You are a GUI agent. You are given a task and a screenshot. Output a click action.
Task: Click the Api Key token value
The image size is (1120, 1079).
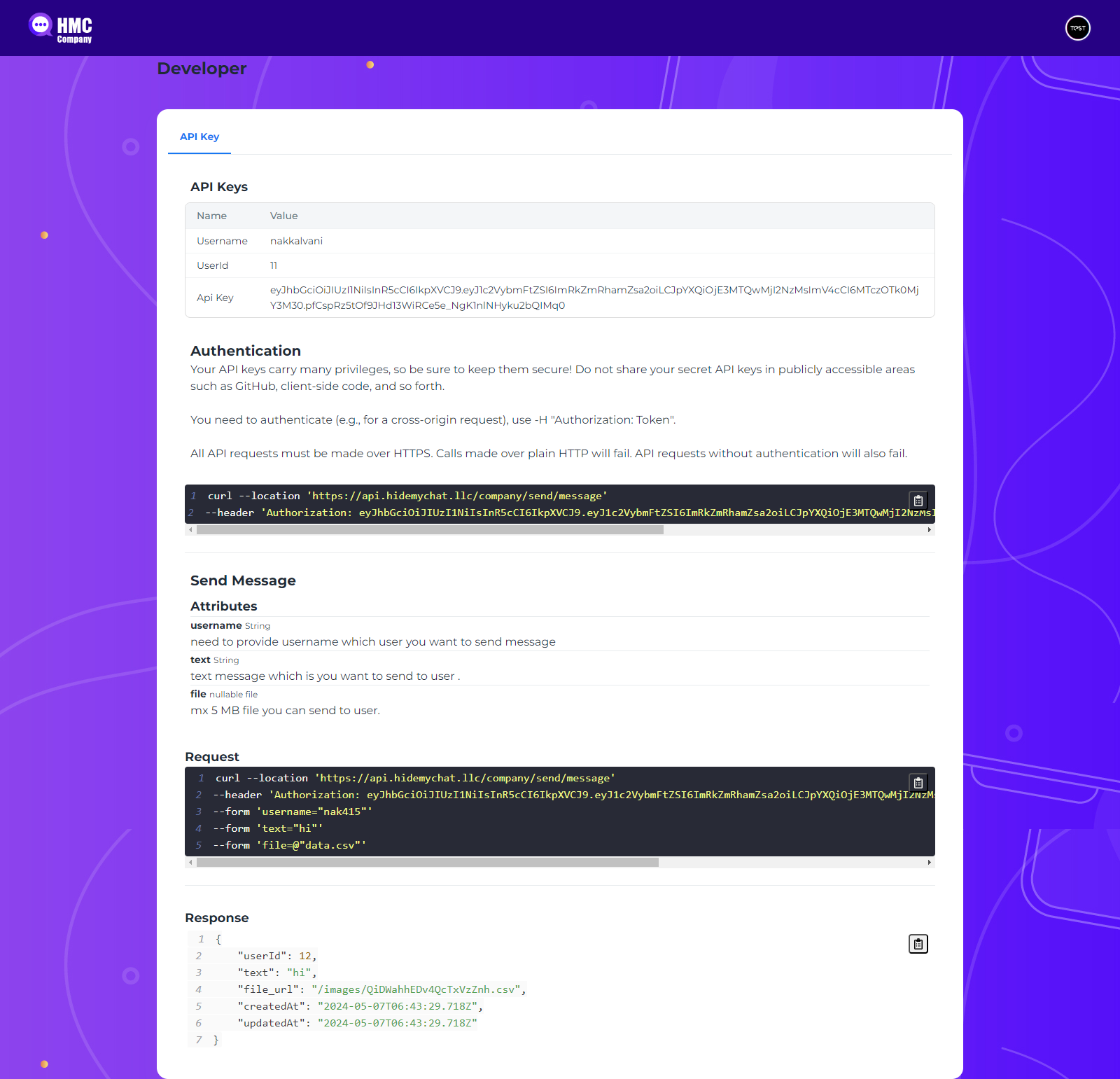[594, 298]
